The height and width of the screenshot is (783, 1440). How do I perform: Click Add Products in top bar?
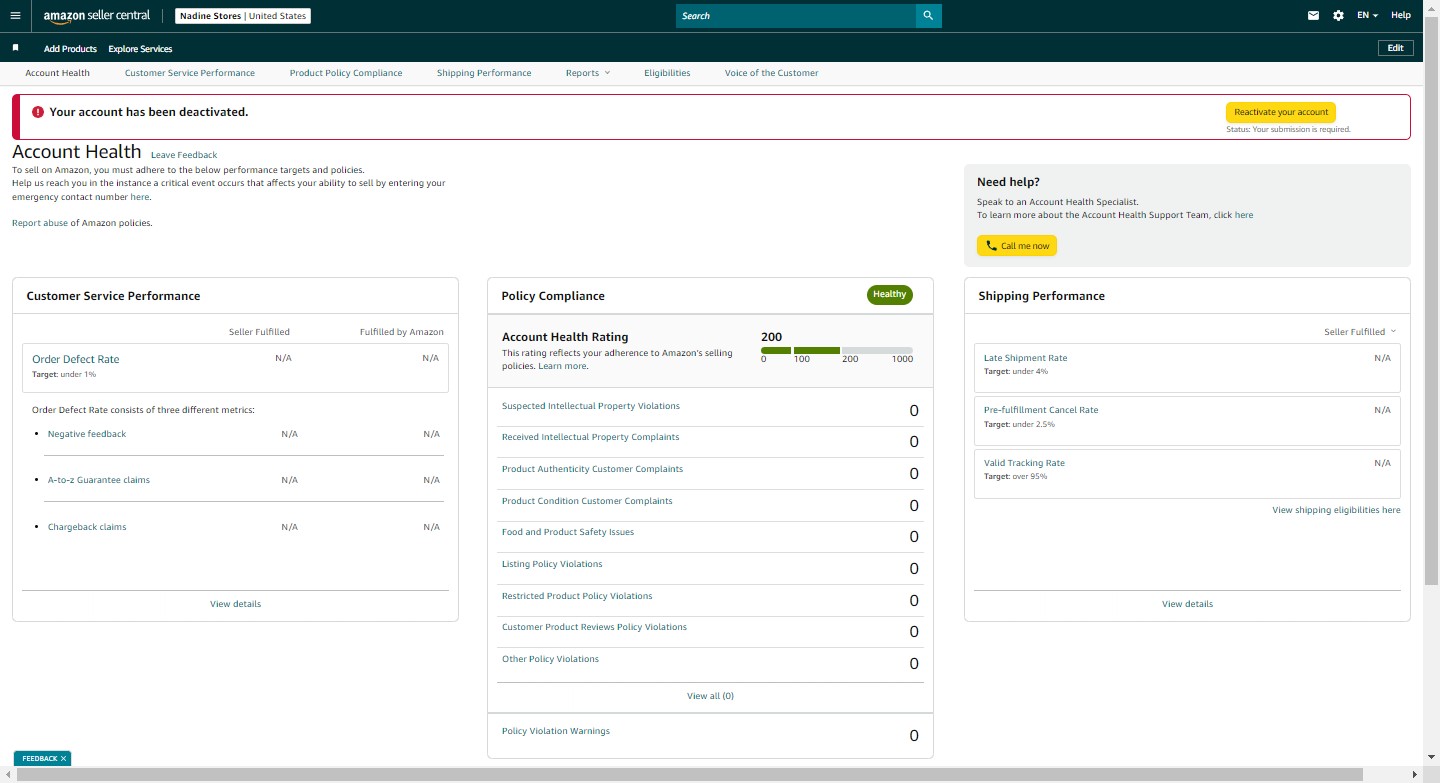click(x=70, y=49)
